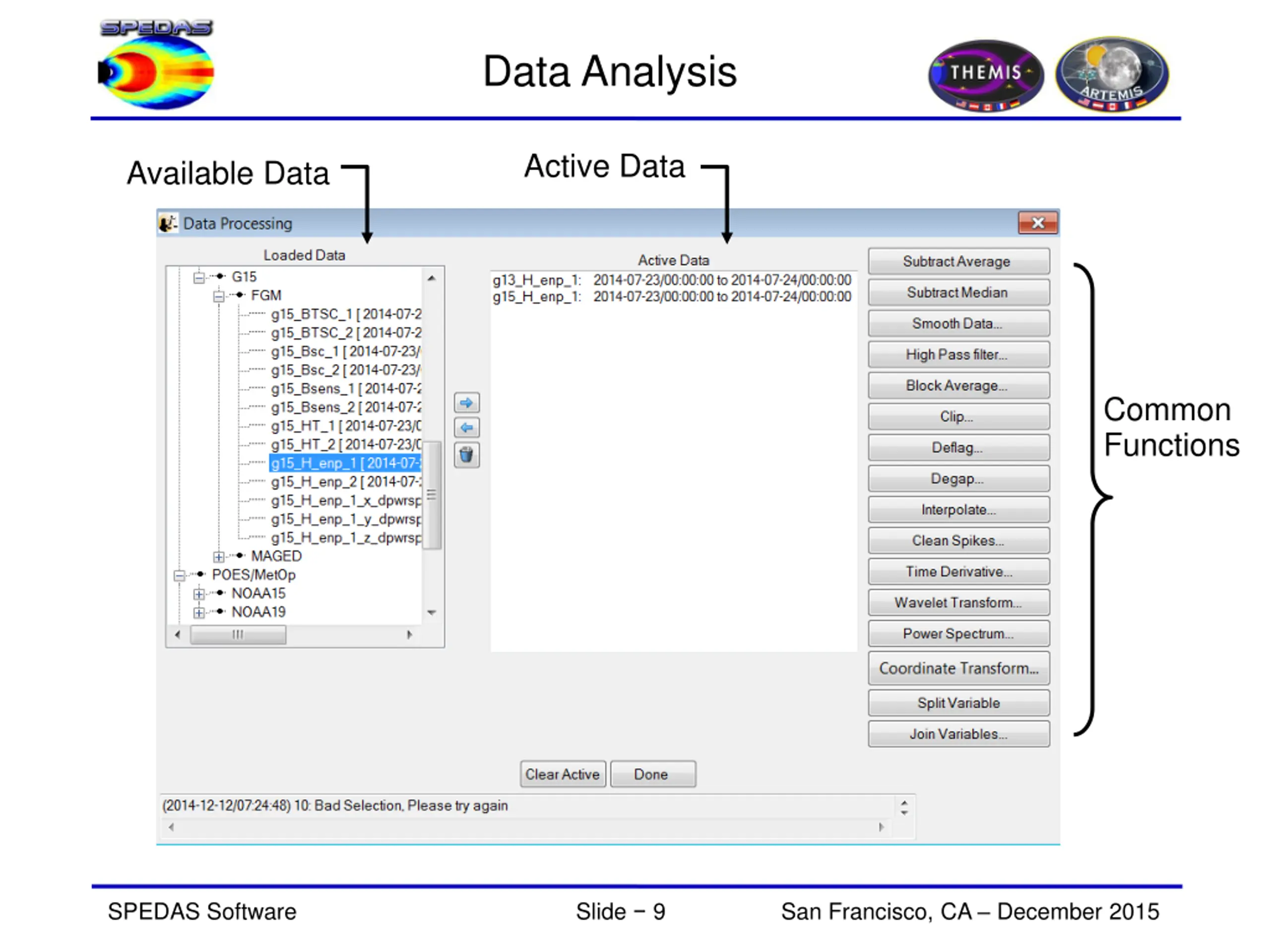Click Loaded Data horizontal scroll right arrow
Viewport: 1270px width, 952px height.
pyautogui.click(x=409, y=635)
